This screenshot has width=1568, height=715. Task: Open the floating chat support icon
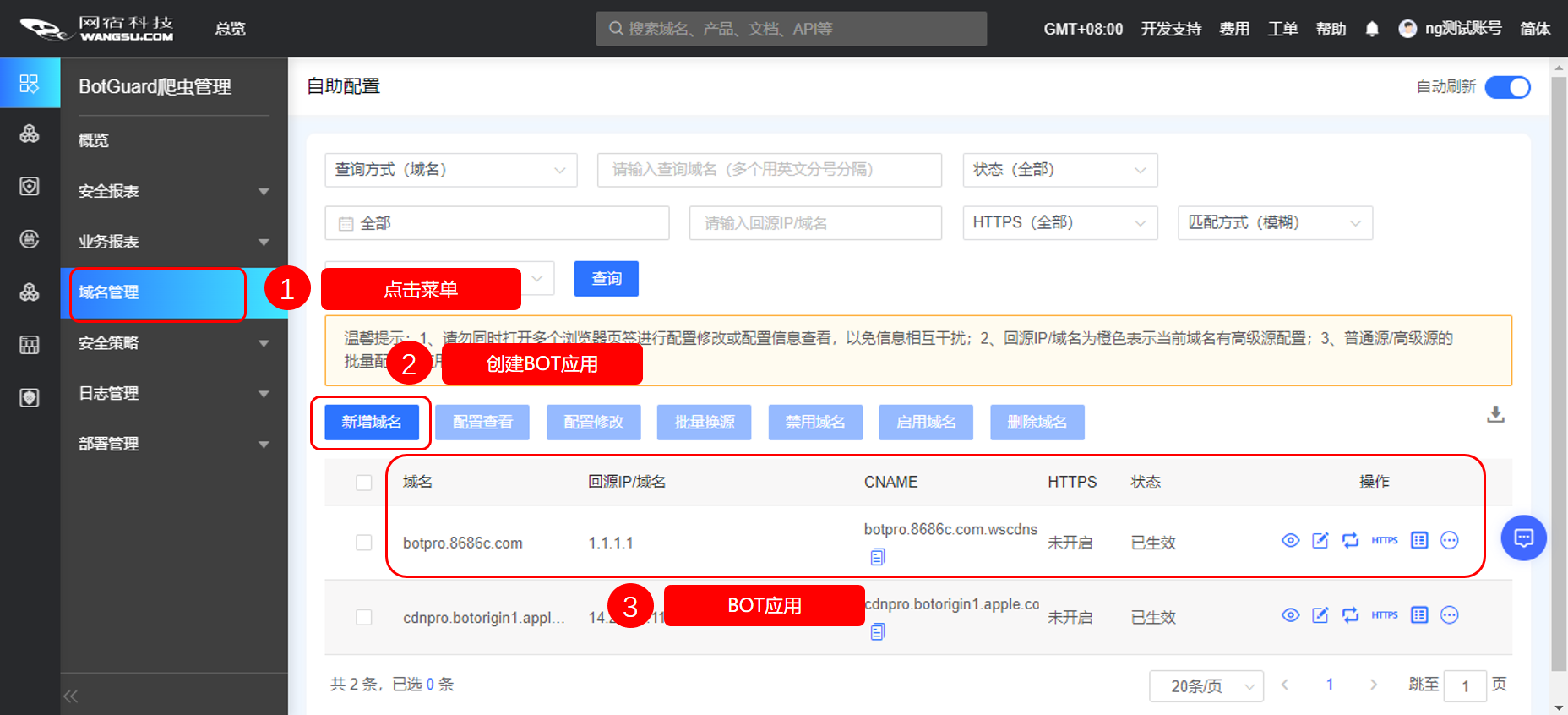click(1523, 538)
